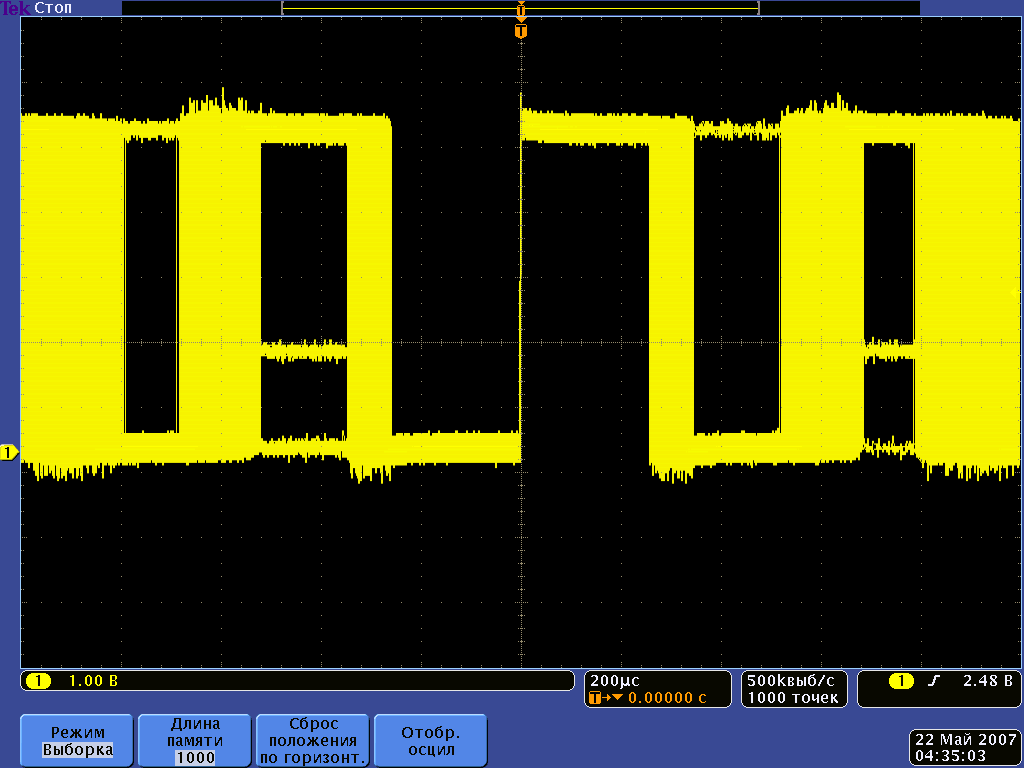This screenshot has height=768, width=1024.
Task: Open the Длина памяти 1000 setting
Action: (195, 740)
